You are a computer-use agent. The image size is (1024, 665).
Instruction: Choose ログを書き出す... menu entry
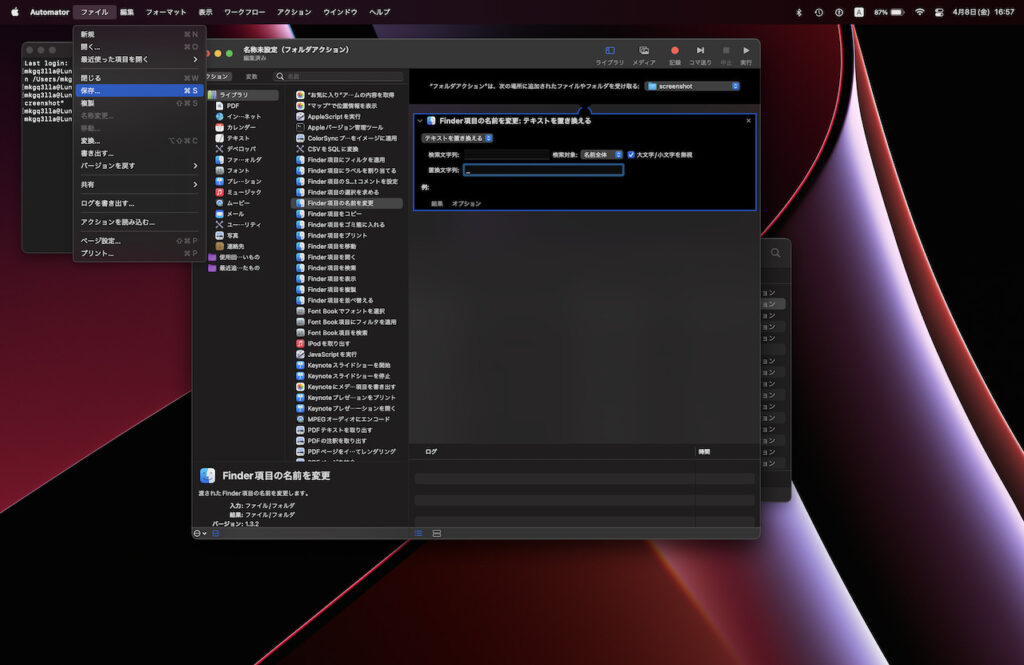click(x=139, y=203)
